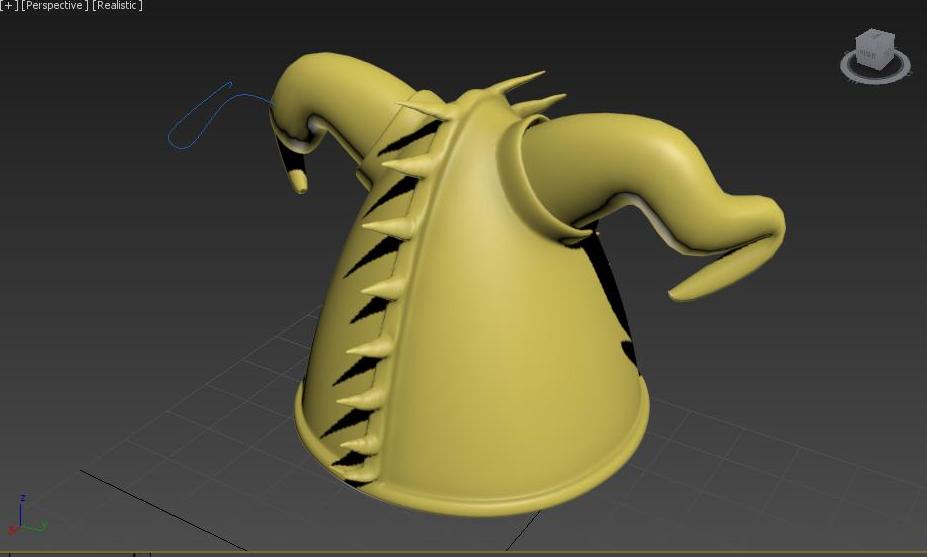Image resolution: width=927 pixels, height=557 pixels.
Task: Click the downward tip of the left horn
Action: (x=298, y=184)
